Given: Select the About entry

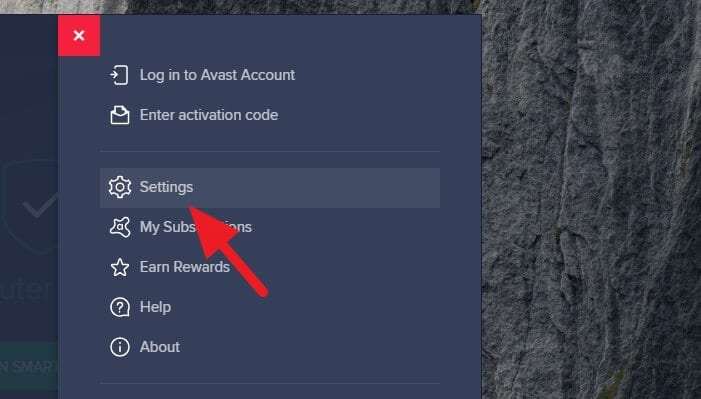Looking at the screenshot, I should pyautogui.click(x=160, y=347).
